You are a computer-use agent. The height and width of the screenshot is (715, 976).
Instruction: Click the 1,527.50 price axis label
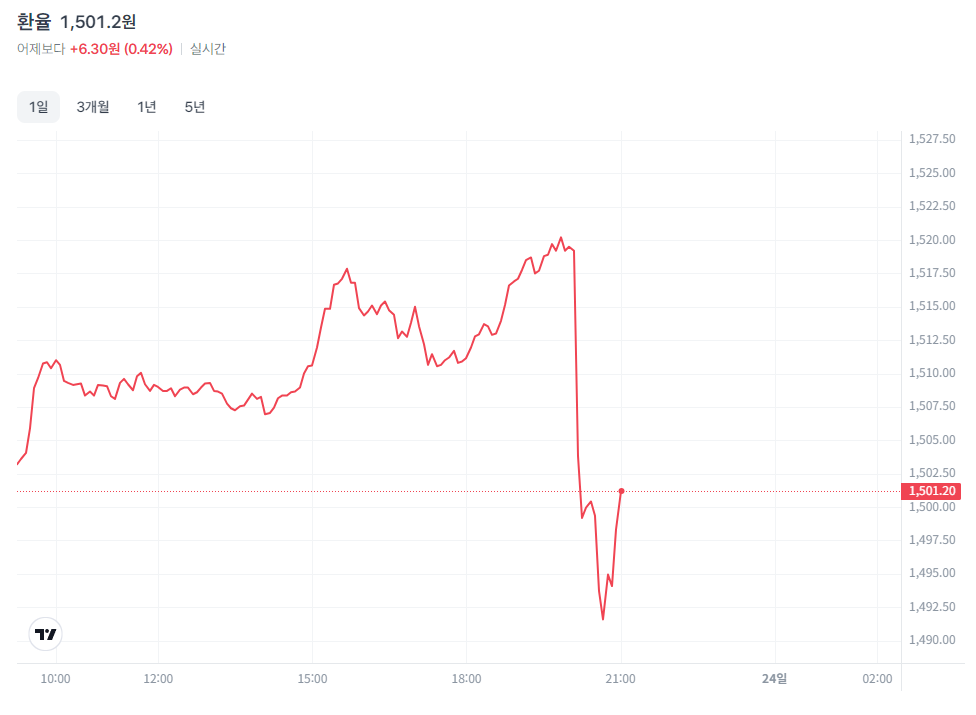coord(931,140)
